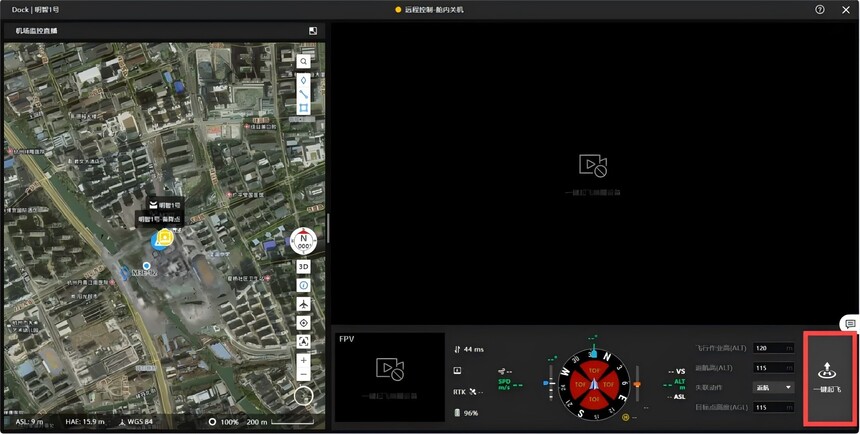
Task: Reset map orientation with the N compass
Action: (303, 241)
